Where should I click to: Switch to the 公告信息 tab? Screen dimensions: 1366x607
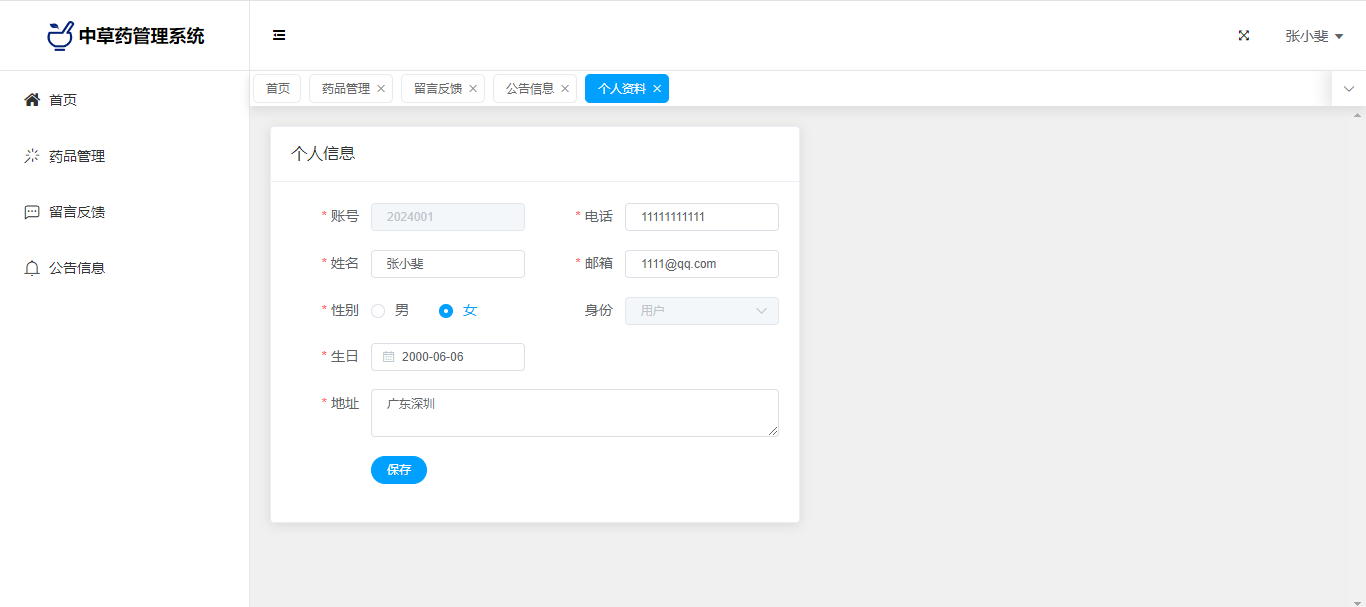[529, 89]
